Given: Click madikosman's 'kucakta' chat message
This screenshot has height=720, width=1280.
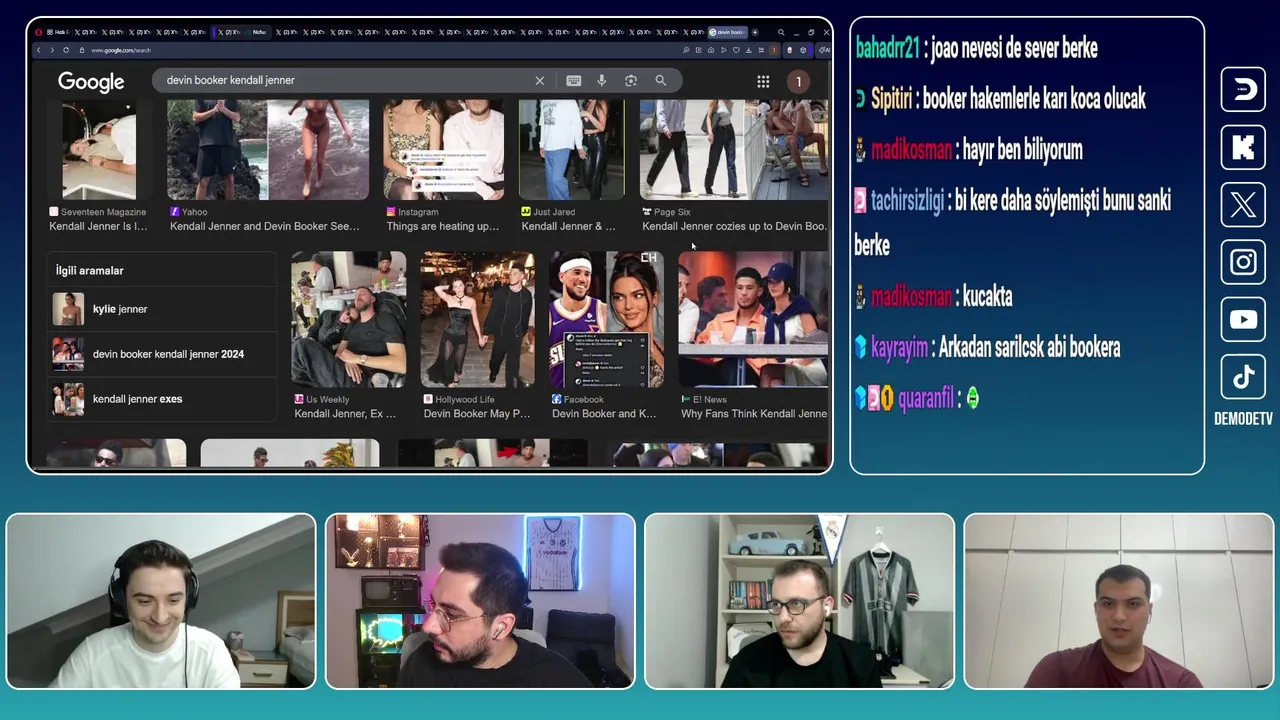Looking at the screenshot, I should click(x=987, y=297).
